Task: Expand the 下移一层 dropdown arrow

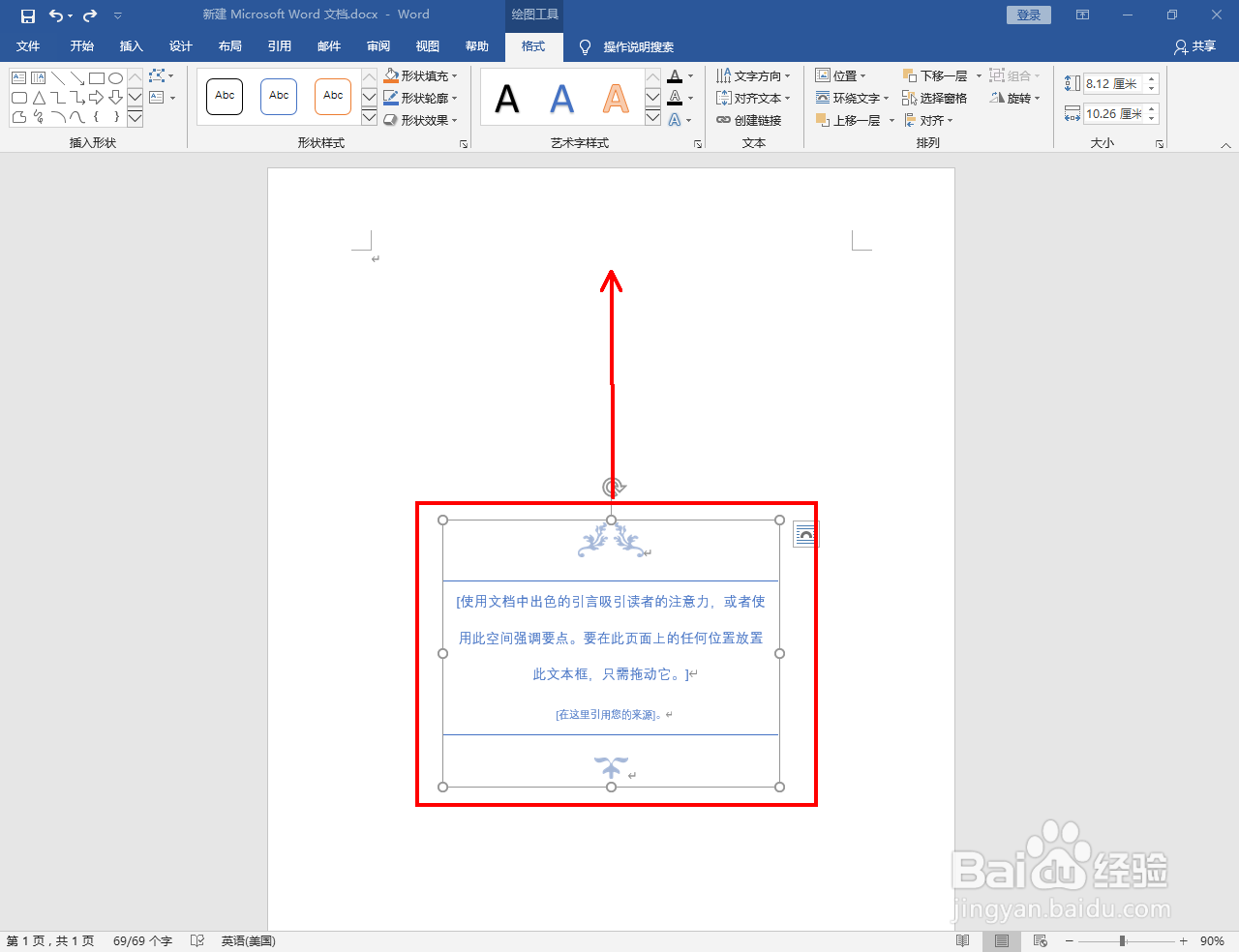Action: tap(978, 75)
